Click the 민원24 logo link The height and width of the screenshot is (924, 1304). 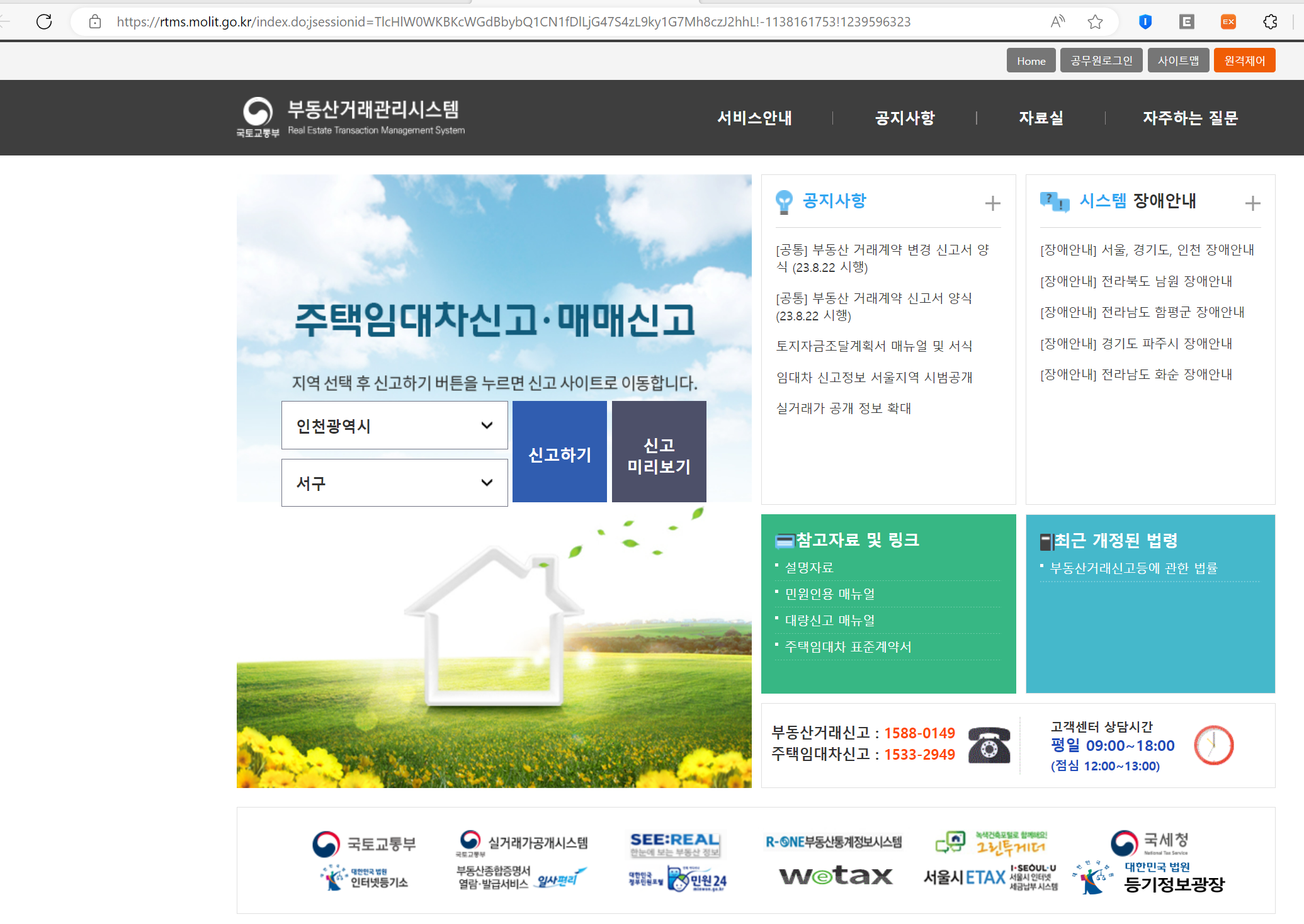697,879
